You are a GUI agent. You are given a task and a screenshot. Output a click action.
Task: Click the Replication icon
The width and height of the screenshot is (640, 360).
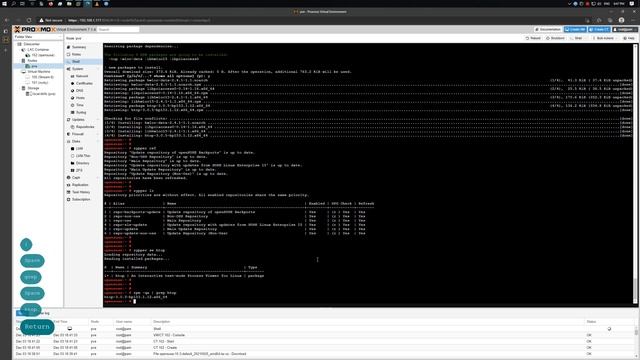[69, 185]
